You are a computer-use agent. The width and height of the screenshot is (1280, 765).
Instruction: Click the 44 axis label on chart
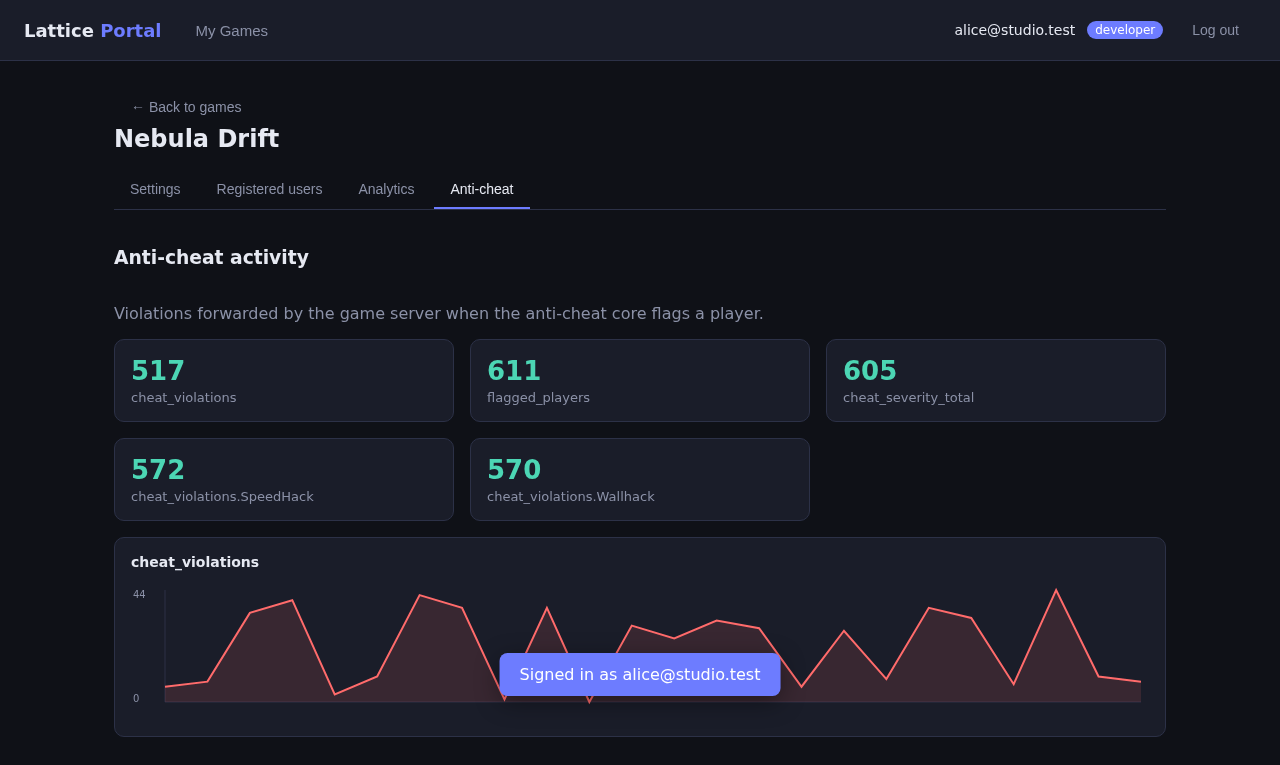(x=139, y=594)
